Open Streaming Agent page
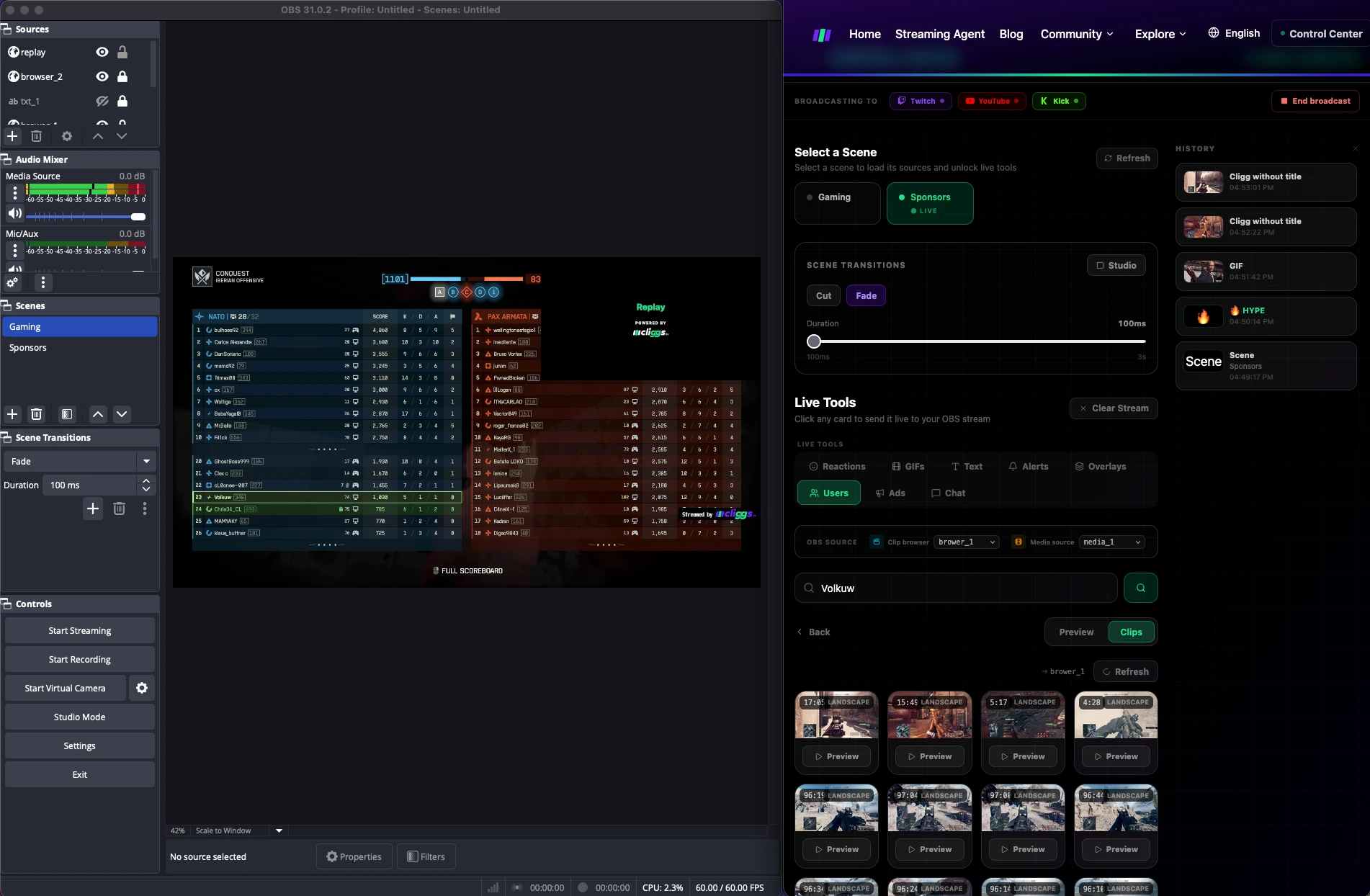1370x896 pixels. 939,34
